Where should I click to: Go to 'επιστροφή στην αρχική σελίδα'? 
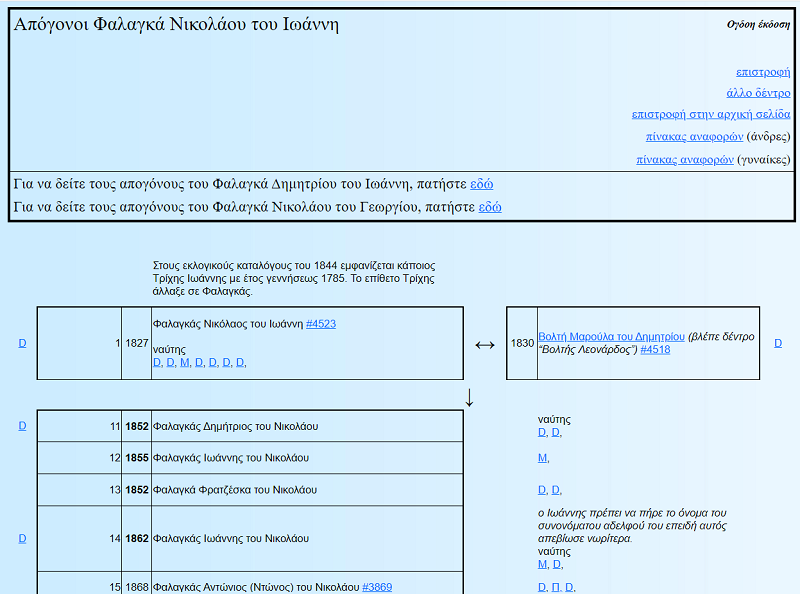710,114
